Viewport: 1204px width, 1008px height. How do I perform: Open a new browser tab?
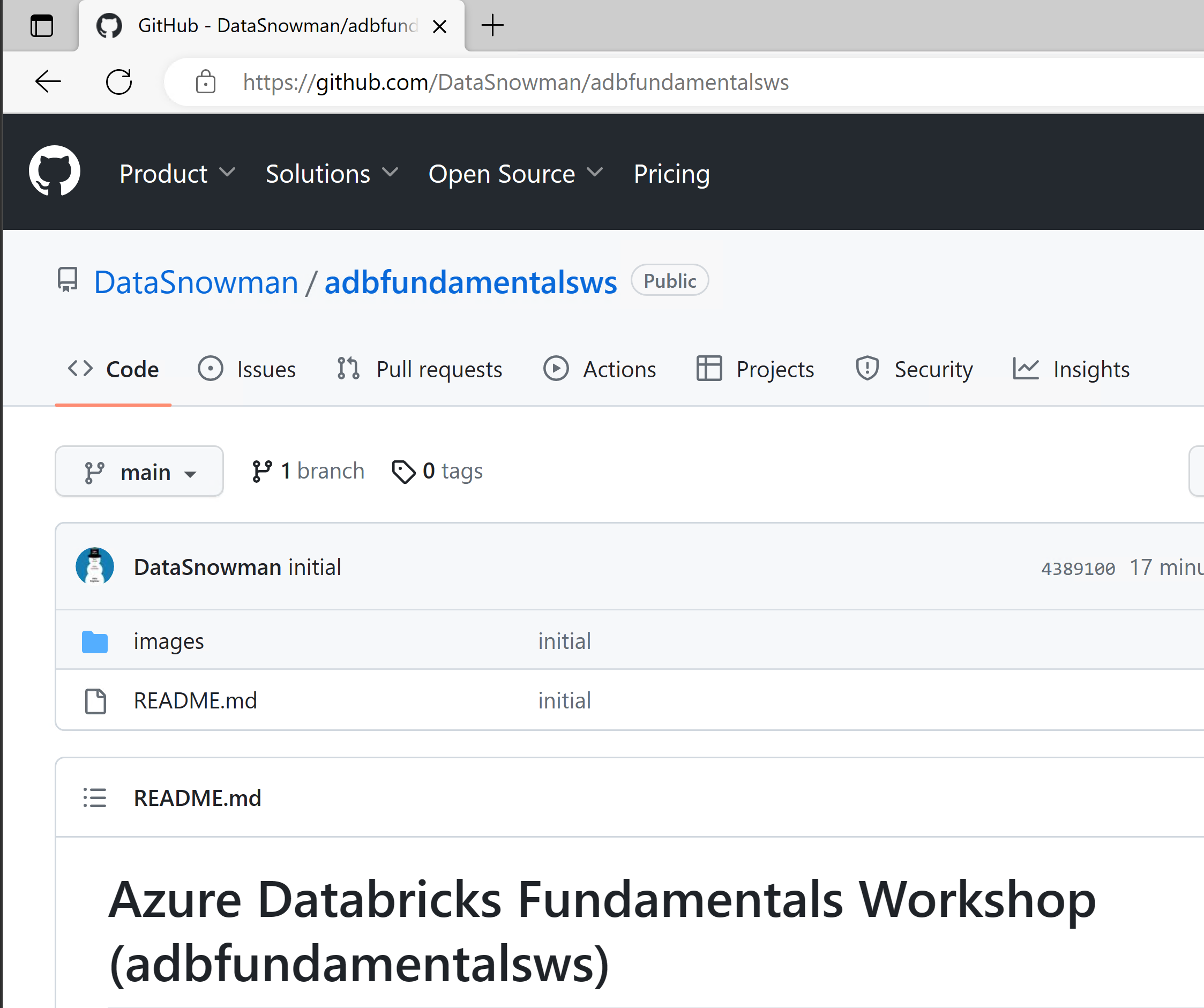492,26
